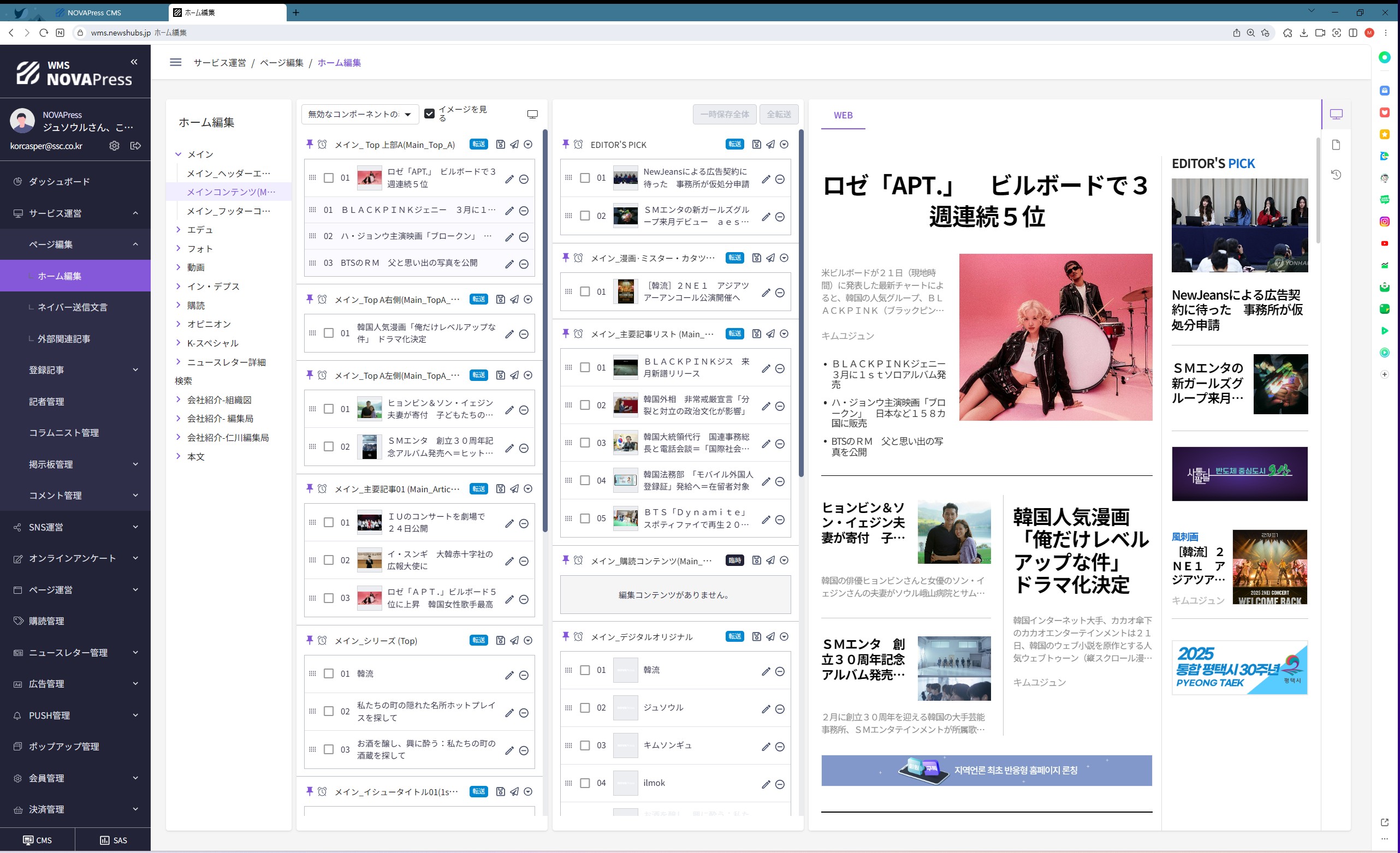Open メイン_Top 上部A component options chevron

528,144
